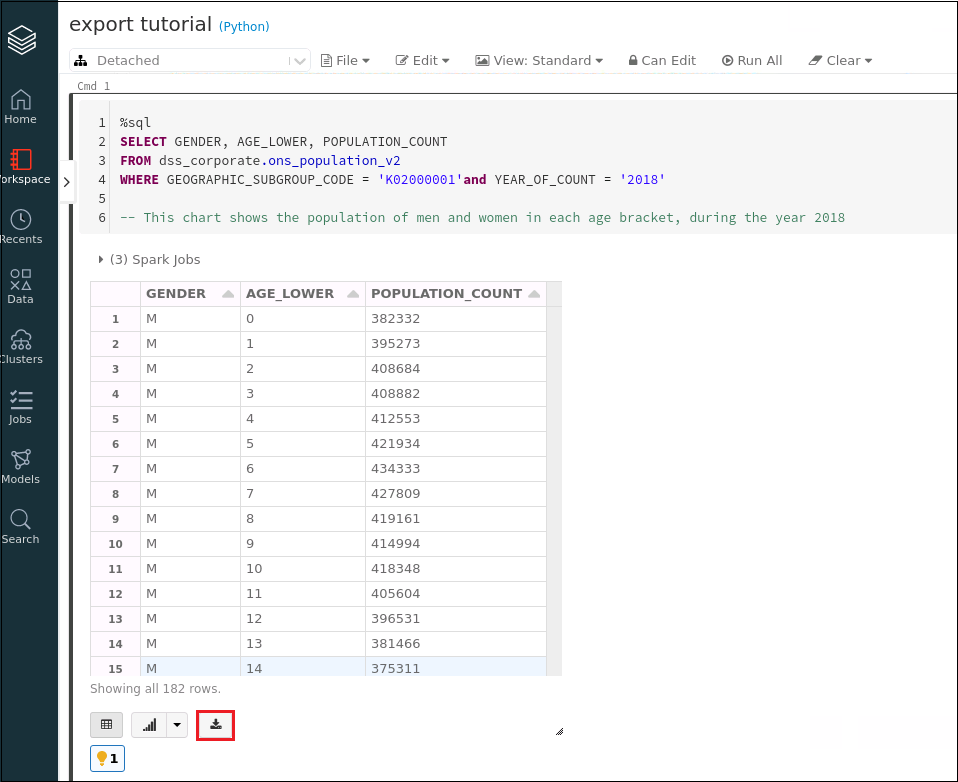Click the population value 382332

click(x=395, y=319)
